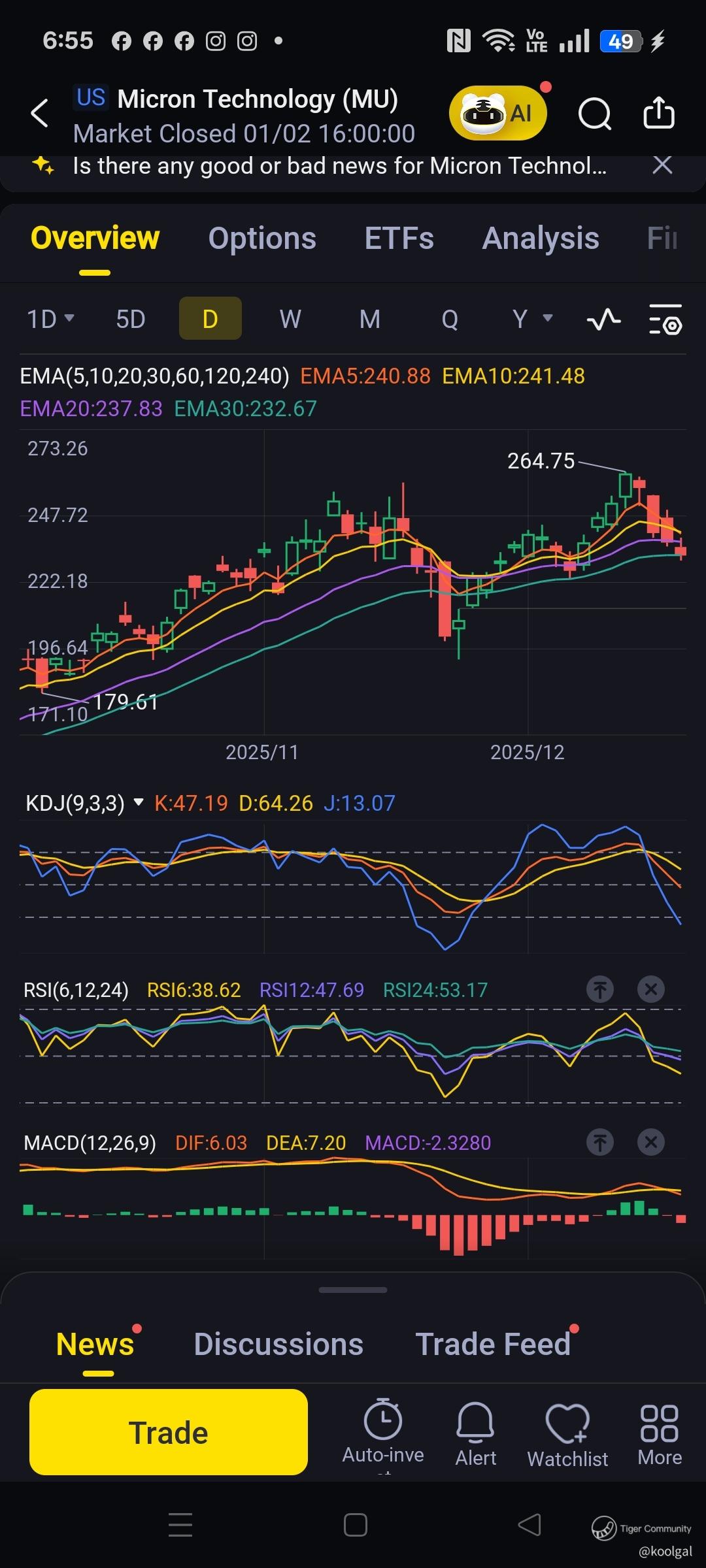Tap the D:64.26 value

(276, 803)
